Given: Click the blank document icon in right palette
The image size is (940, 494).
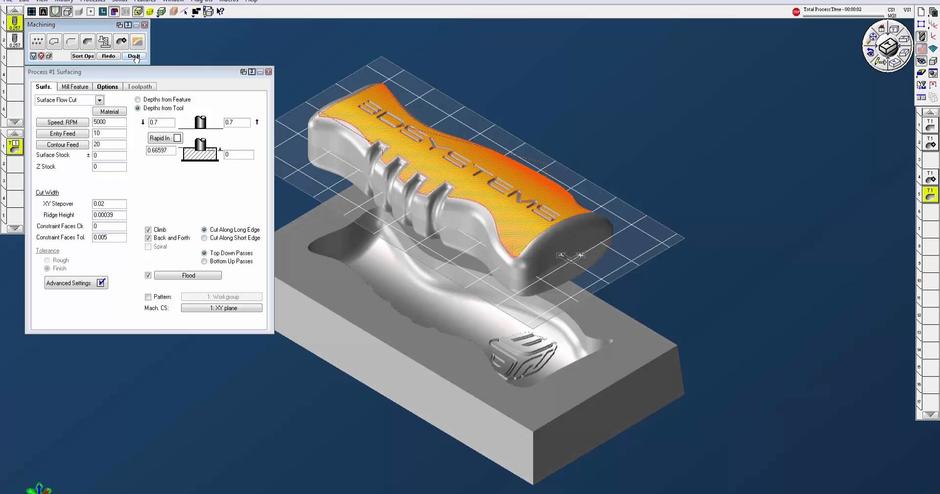Looking at the screenshot, I should point(921,11).
